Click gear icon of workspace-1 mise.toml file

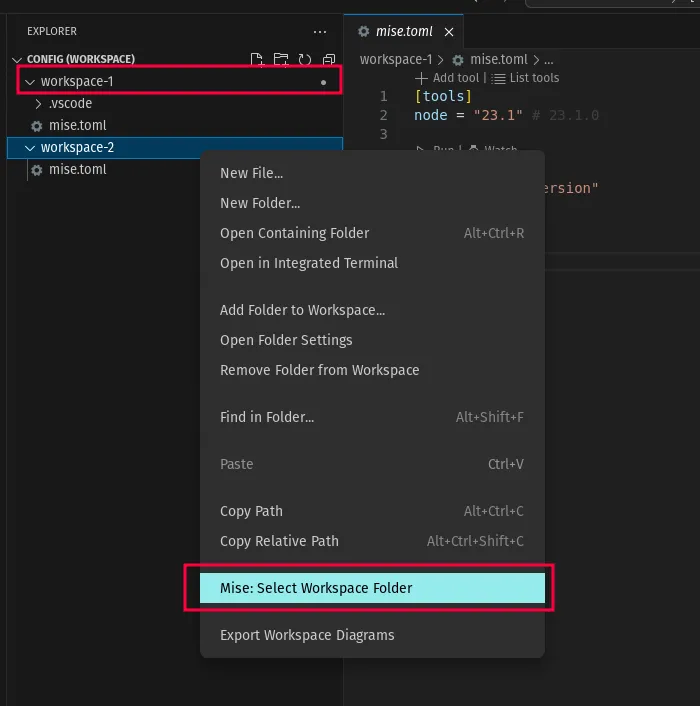click(x=37, y=126)
